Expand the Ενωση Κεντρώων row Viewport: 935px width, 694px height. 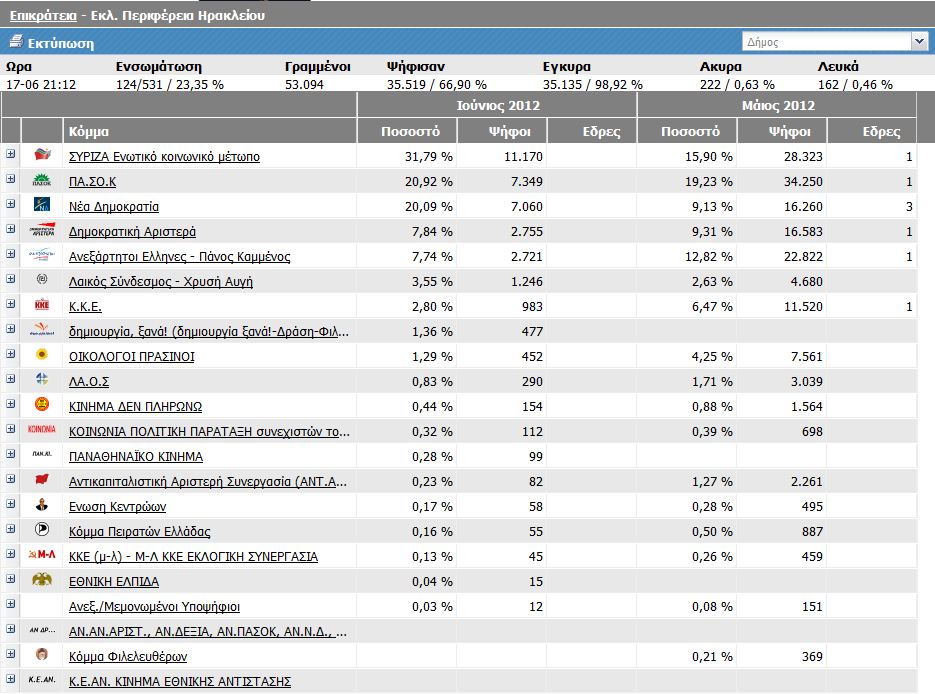(11, 504)
